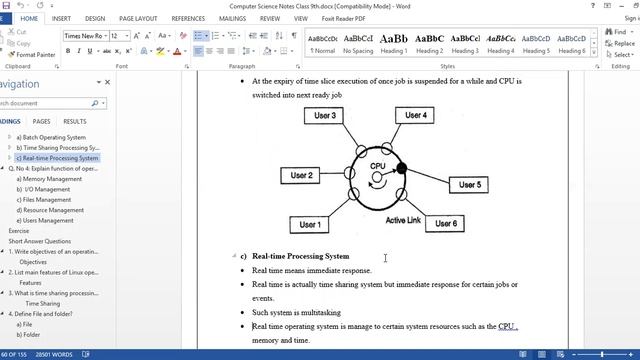This screenshot has width=640, height=360.
Task: Save the document with the floppy icon
Action: (x=6, y=6)
